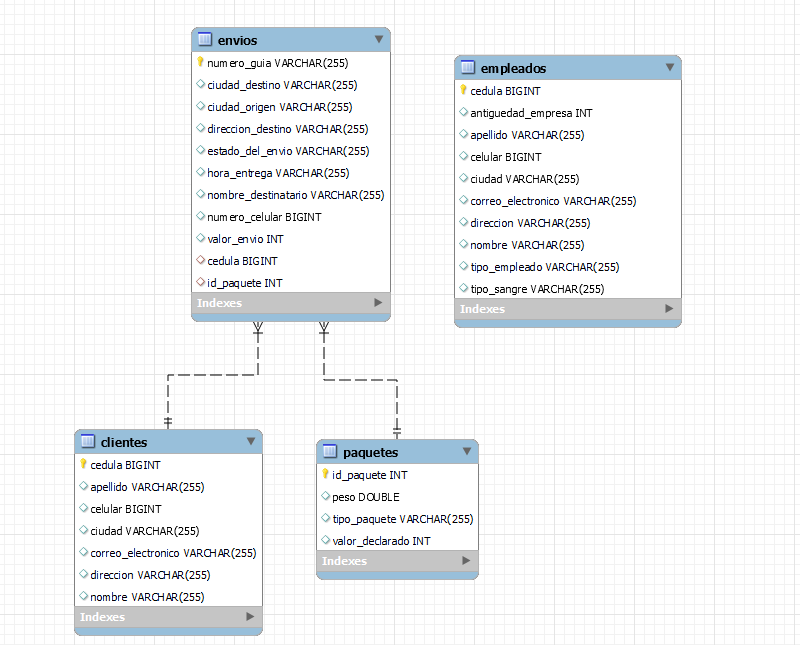Click the diamond icon beside correo_electronico in empleados
The height and width of the screenshot is (645, 800).
click(x=463, y=201)
